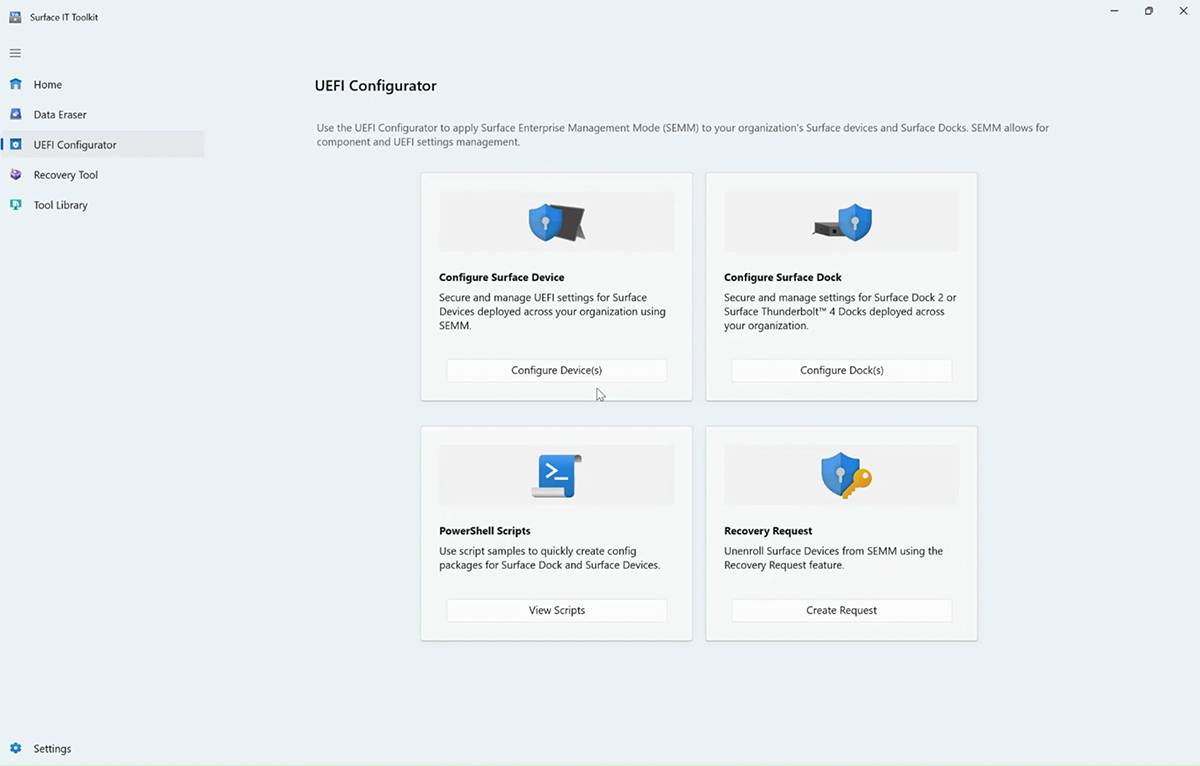Open Tool Library from the sidebar
The width and height of the screenshot is (1200, 766).
(60, 204)
